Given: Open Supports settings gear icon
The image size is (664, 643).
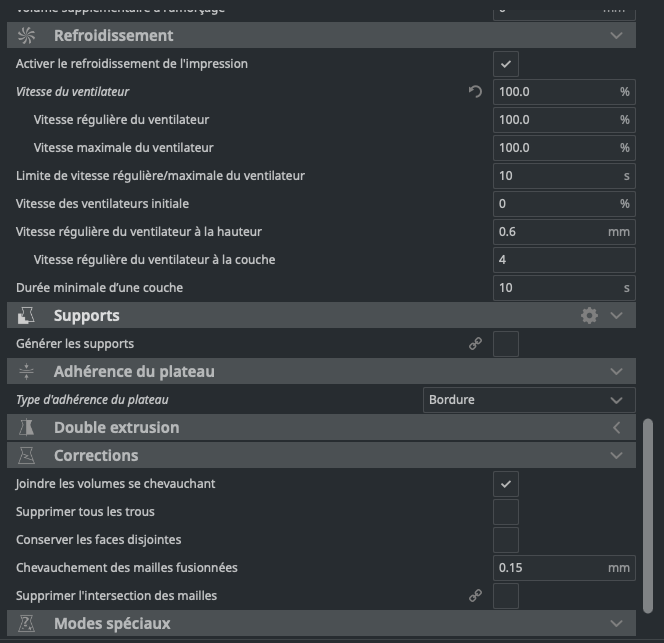Looking at the screenshot, I should click(589, 316).
